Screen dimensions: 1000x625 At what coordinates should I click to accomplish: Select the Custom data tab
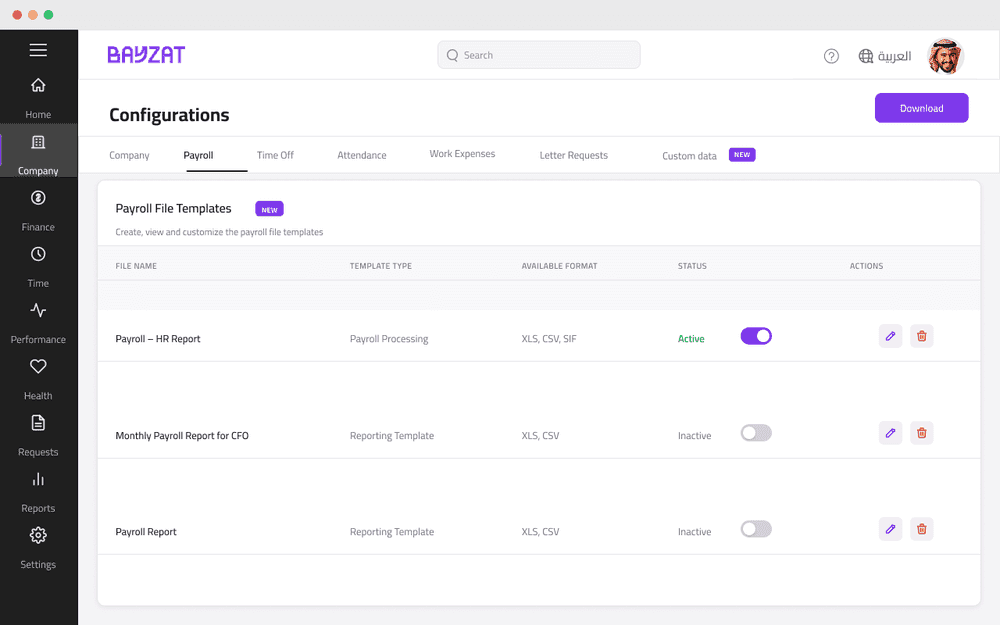point(689,156)
